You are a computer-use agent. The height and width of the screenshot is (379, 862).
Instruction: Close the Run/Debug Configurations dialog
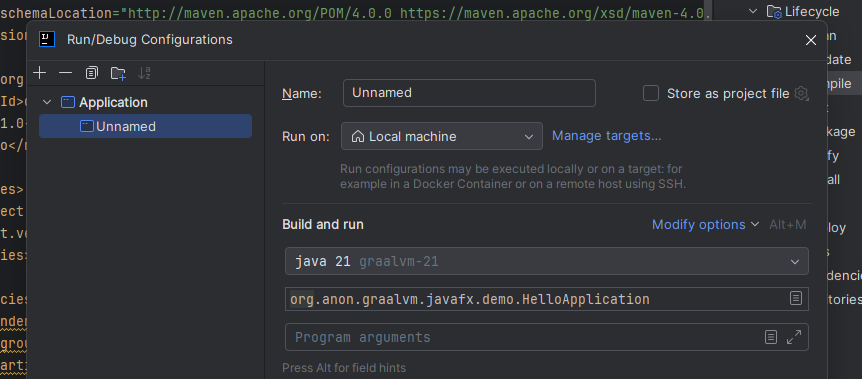point(810,40)
